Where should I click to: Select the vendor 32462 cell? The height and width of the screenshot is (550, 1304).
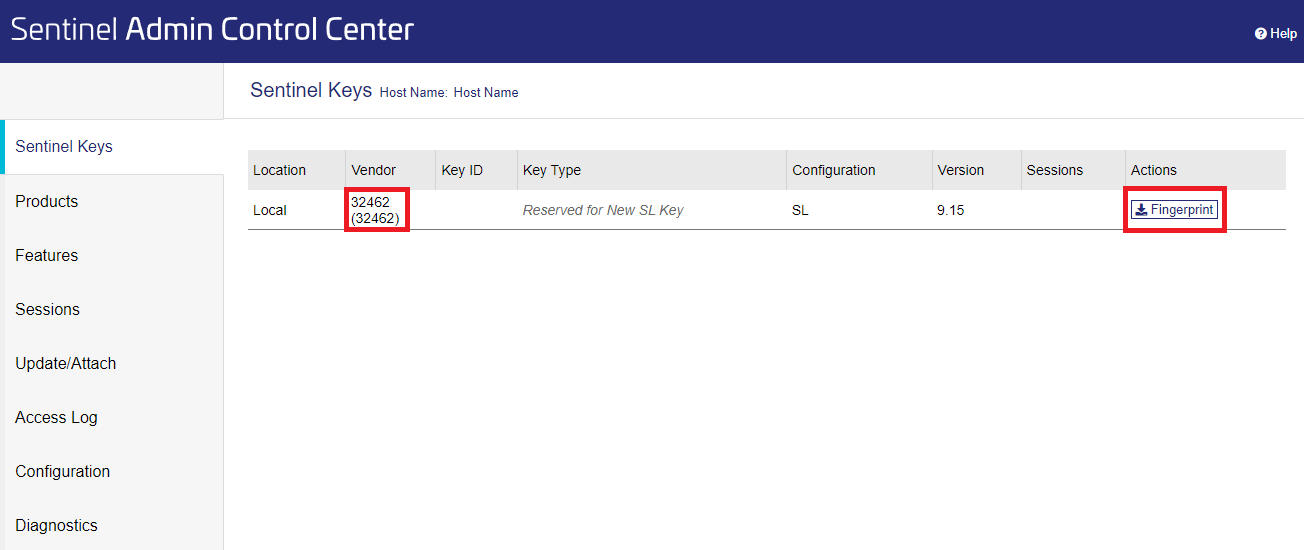tap(376, 210)
